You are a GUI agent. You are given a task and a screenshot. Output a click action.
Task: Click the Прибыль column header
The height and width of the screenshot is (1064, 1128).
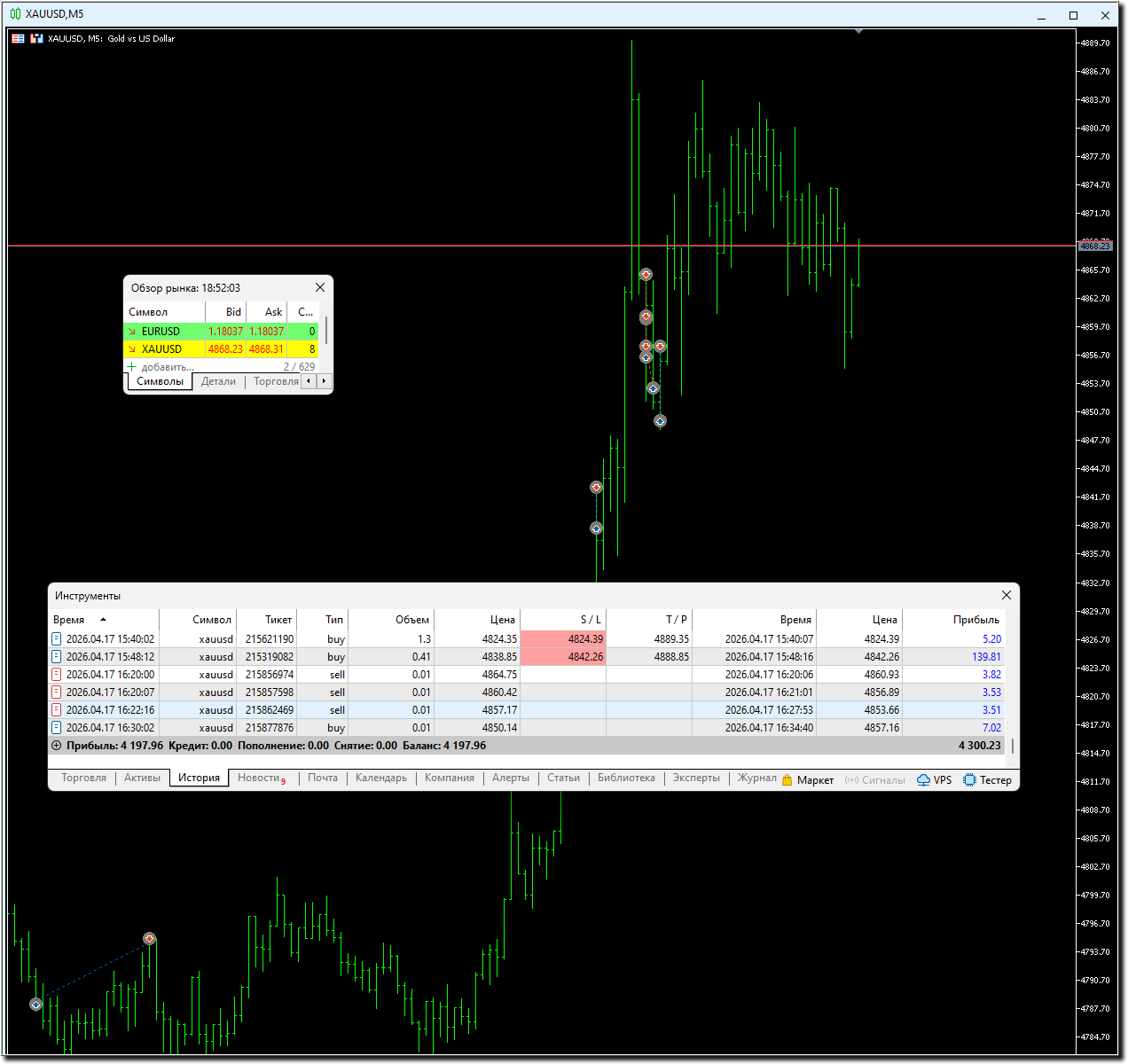click(975, 620)
